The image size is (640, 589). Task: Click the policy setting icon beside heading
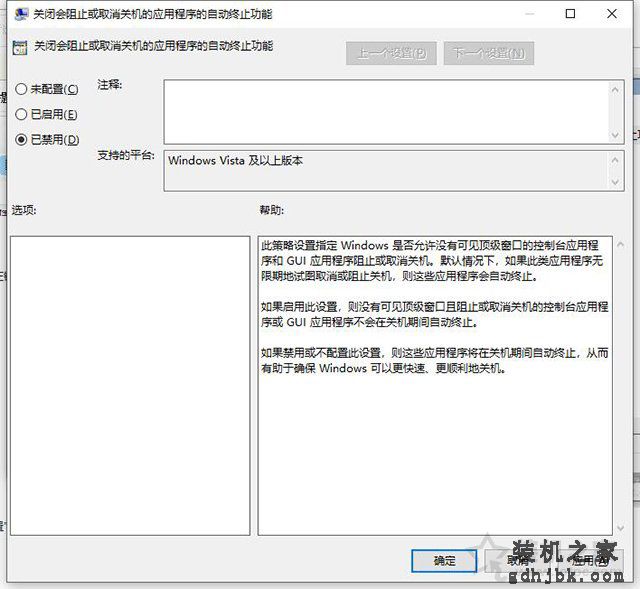tap(20, 47)
